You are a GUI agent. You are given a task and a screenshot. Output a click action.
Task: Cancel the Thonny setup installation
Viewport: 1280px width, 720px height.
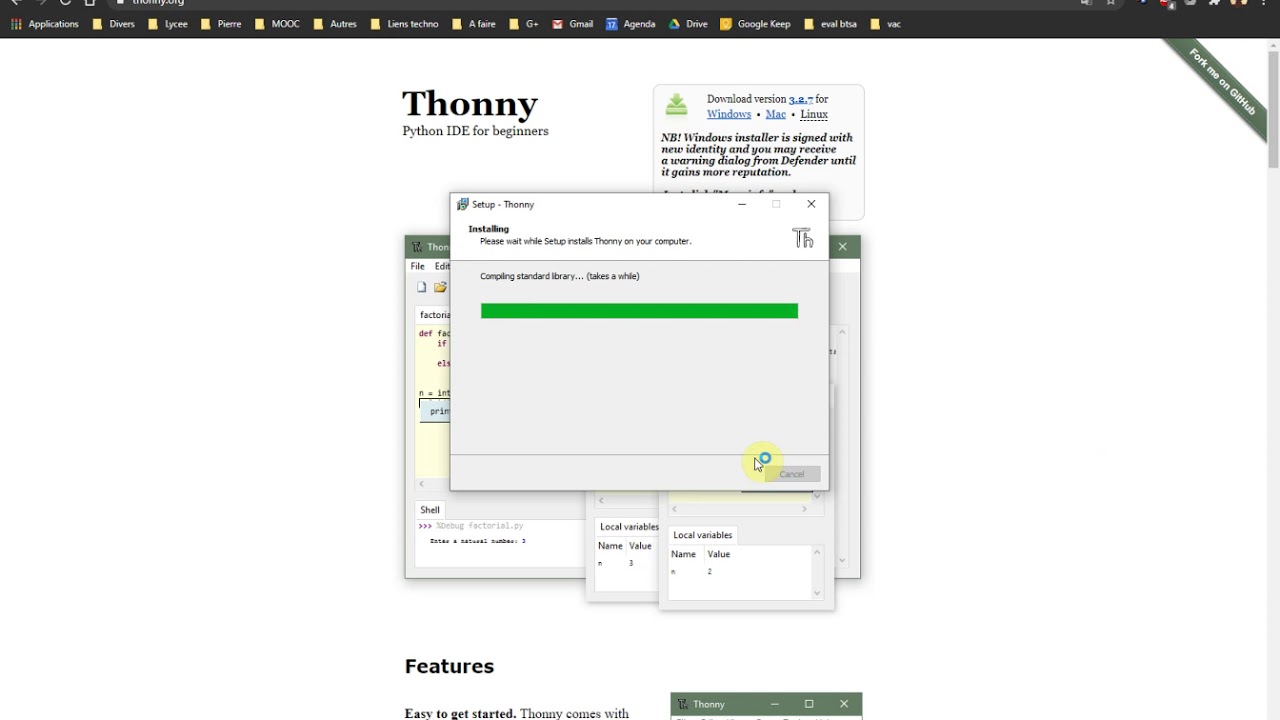791,474
